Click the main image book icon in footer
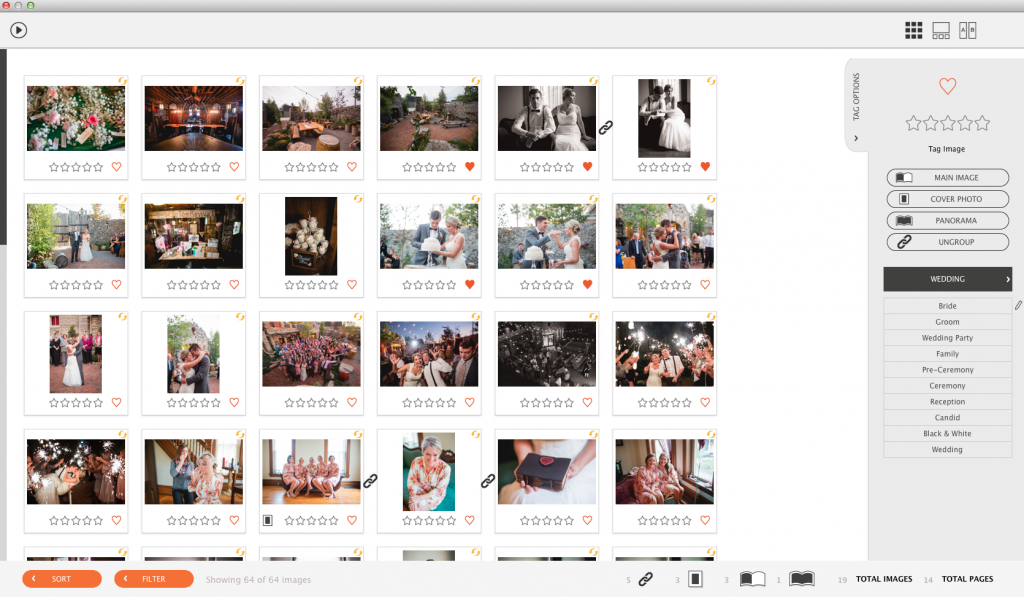The image size is (1024, 597). pos(752,579)
